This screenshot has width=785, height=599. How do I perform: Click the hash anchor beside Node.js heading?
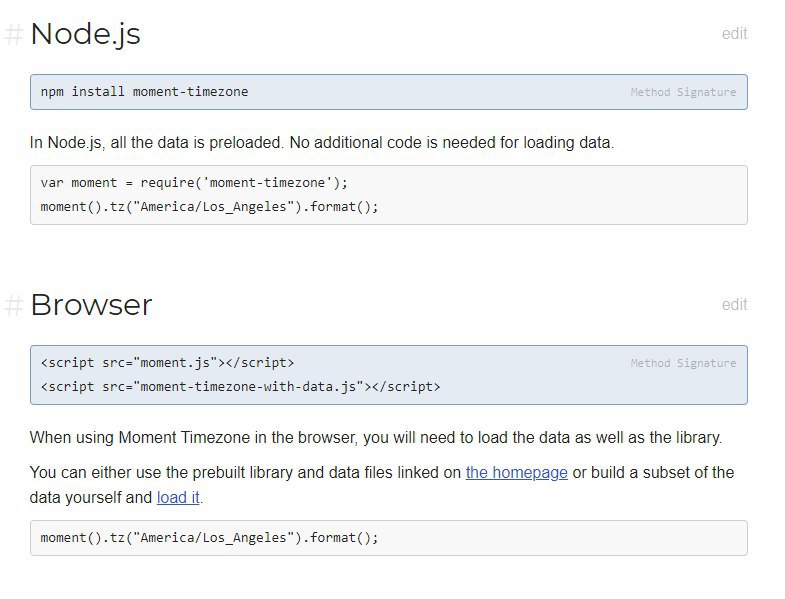click(14, 35)
